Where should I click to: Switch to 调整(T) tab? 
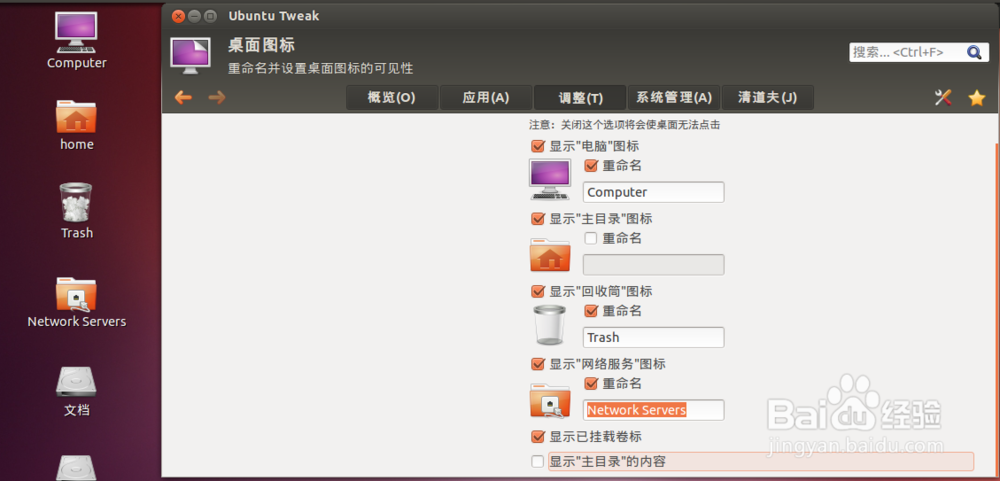click(x=580, y=98)
